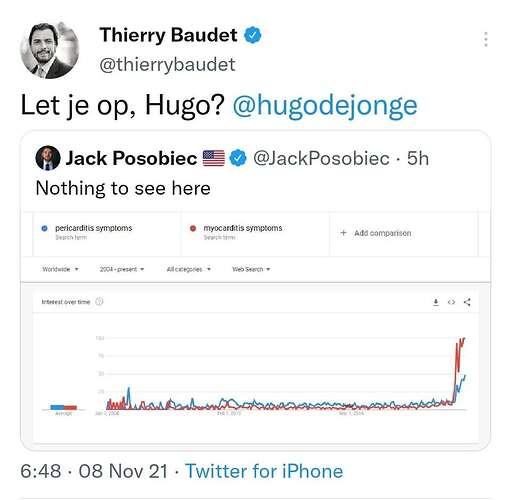Click the share chart icon
This screenshot has height=500, width=510.
point(467,302)
